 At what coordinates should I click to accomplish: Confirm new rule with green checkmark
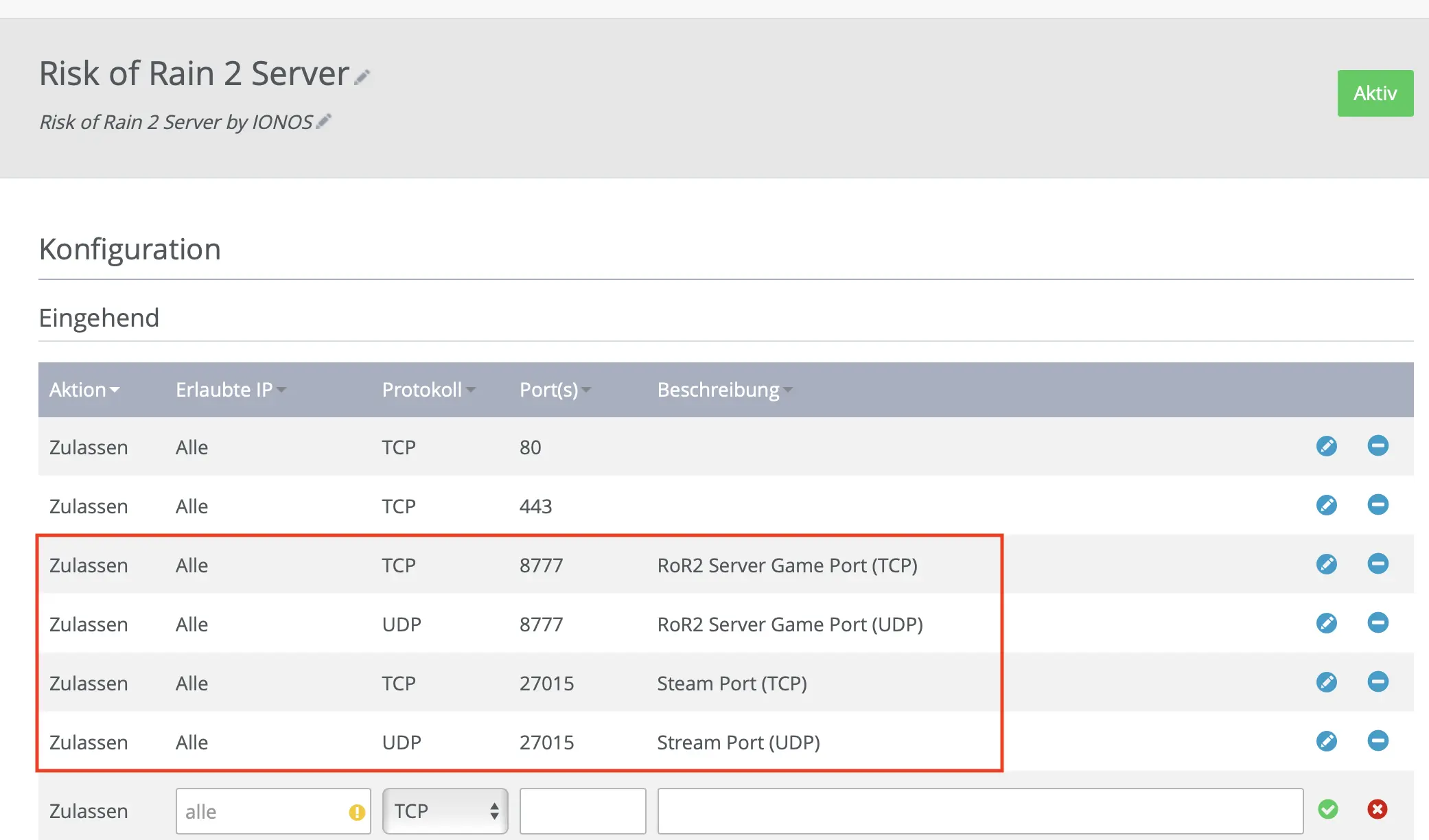pyautogui.click(x=1328, y=810)
